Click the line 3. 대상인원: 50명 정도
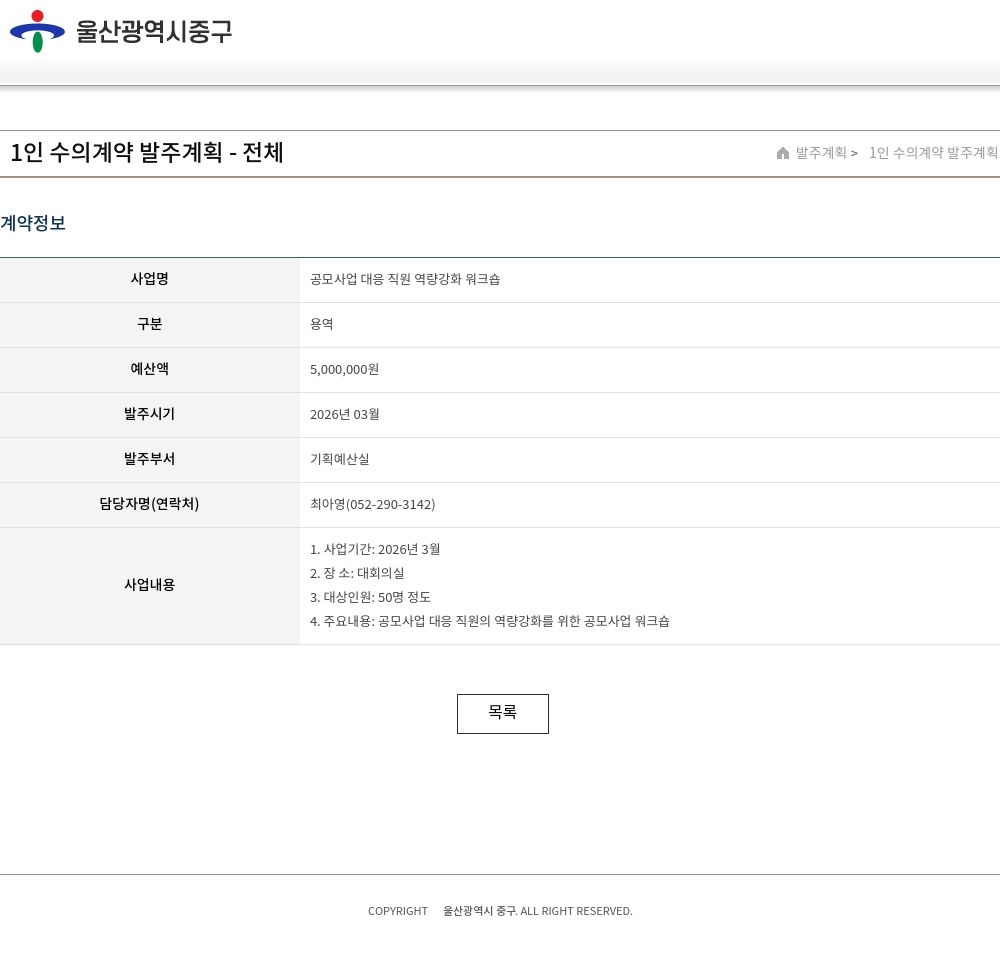The image size is (1000, 975). click(370, 598)
